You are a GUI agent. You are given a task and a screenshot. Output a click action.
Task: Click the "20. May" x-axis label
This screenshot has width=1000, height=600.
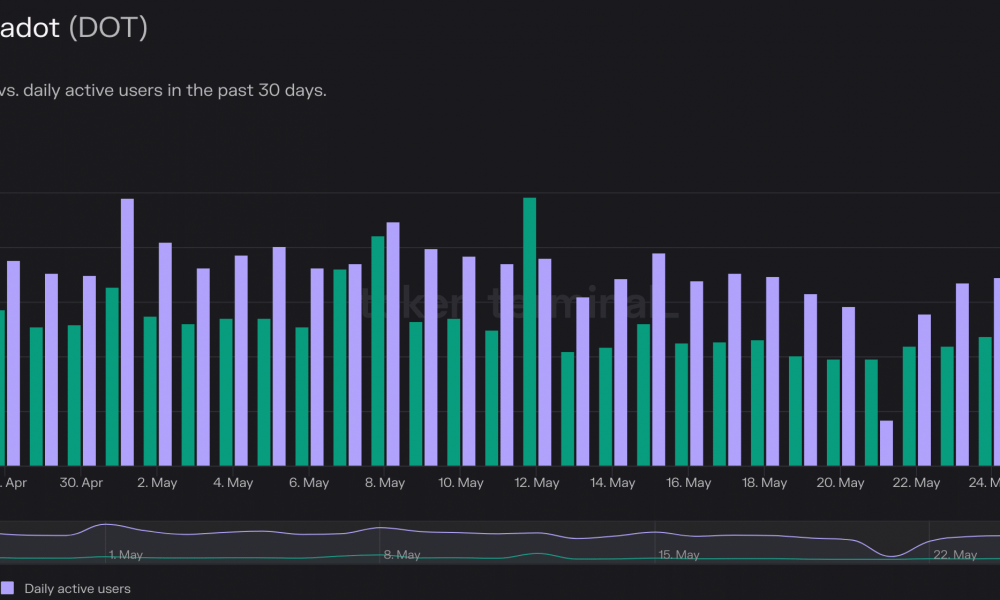840,483
